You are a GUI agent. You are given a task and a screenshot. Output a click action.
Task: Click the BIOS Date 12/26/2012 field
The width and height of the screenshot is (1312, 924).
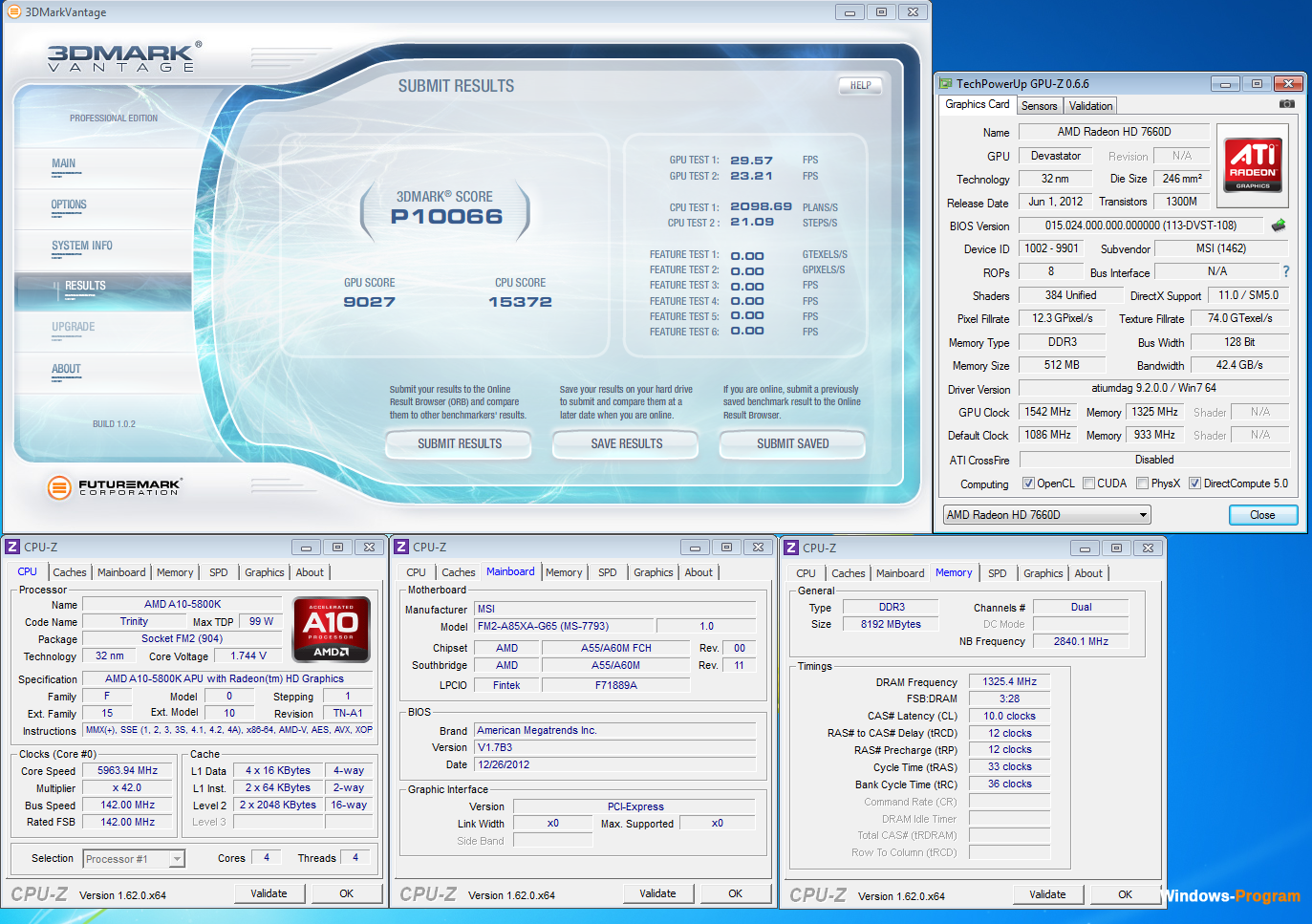pyautogui.click(x=615, y=764)
